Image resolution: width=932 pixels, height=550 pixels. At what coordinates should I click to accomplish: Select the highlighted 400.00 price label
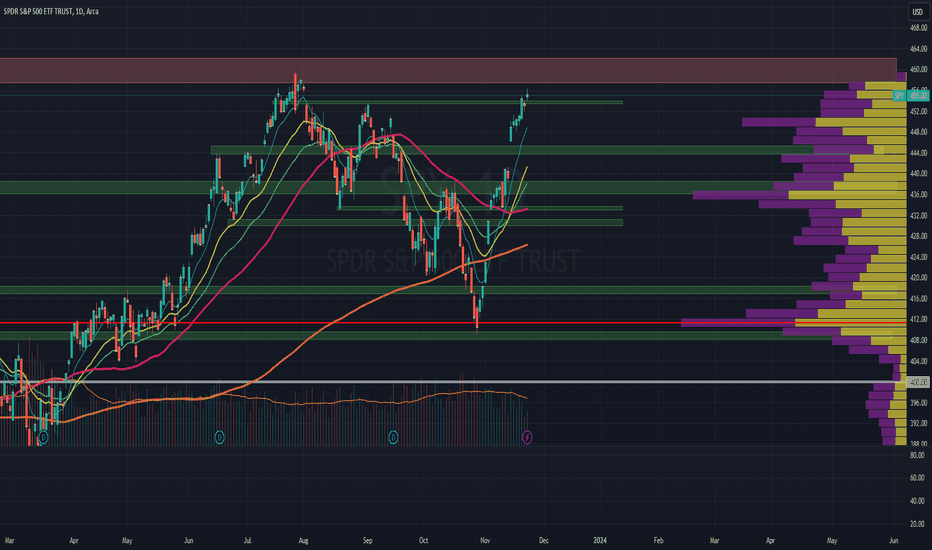pos(918,382)
